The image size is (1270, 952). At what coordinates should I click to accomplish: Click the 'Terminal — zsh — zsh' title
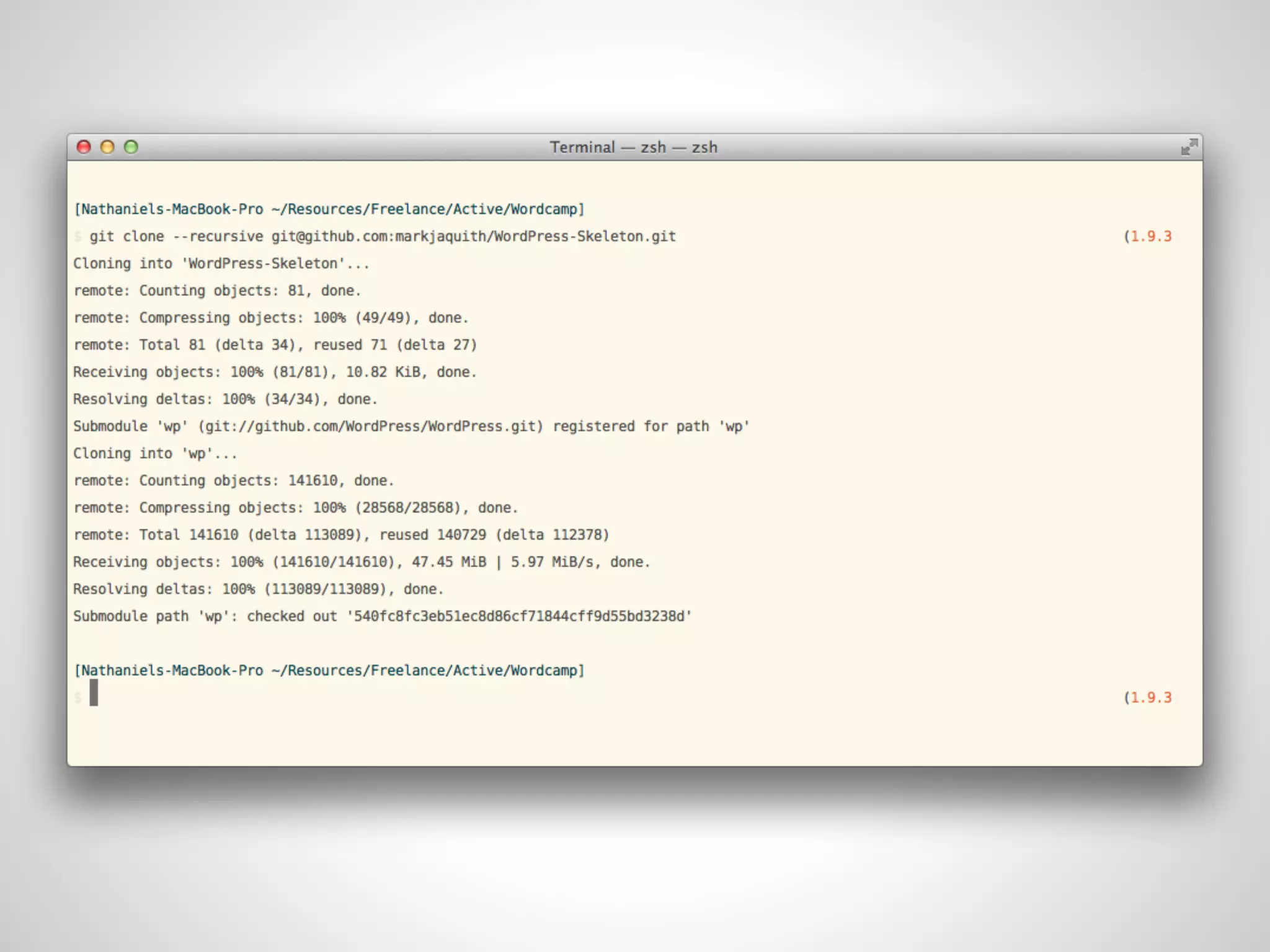pos(633,147)
